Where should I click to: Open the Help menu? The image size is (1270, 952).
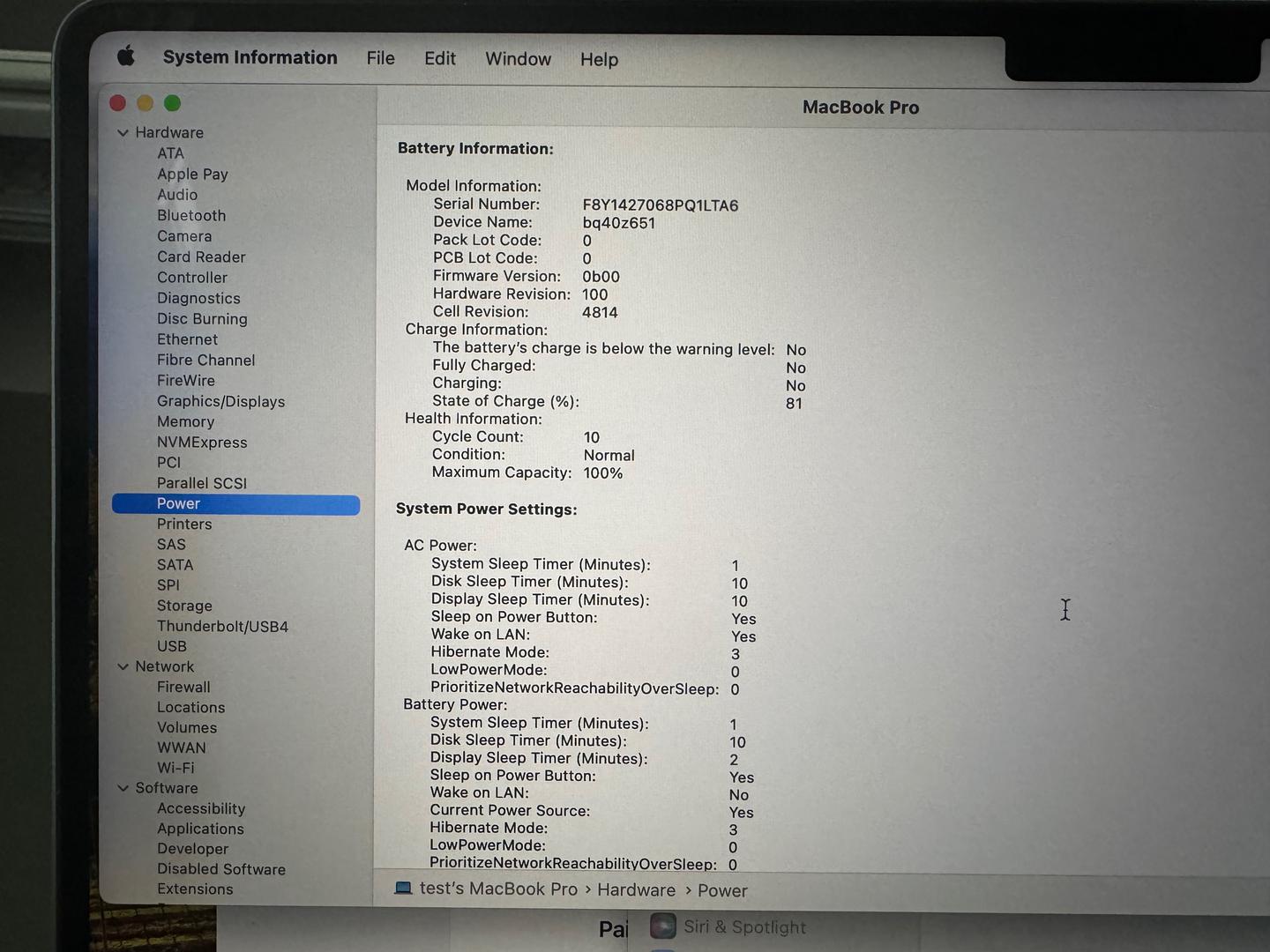[599, 59]
